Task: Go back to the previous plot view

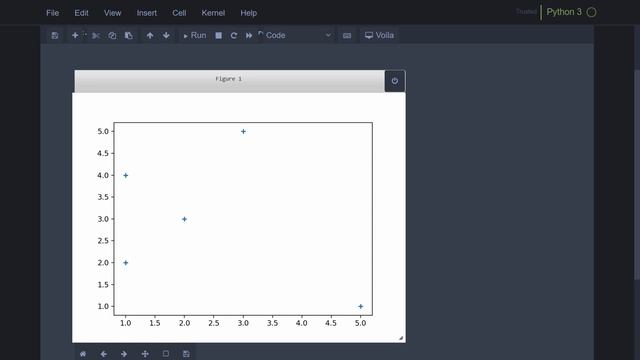Action: (x=104, y=354)
